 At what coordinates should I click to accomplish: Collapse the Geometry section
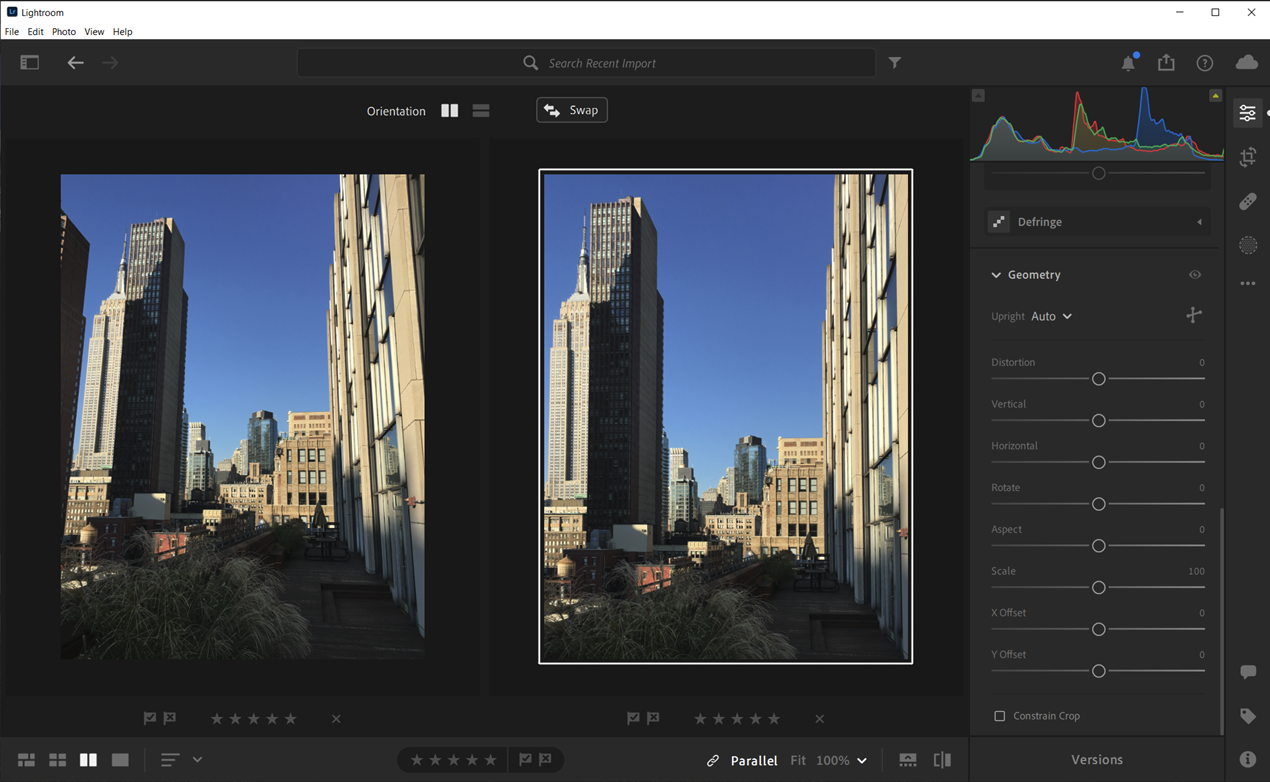[x=996, y=274]
